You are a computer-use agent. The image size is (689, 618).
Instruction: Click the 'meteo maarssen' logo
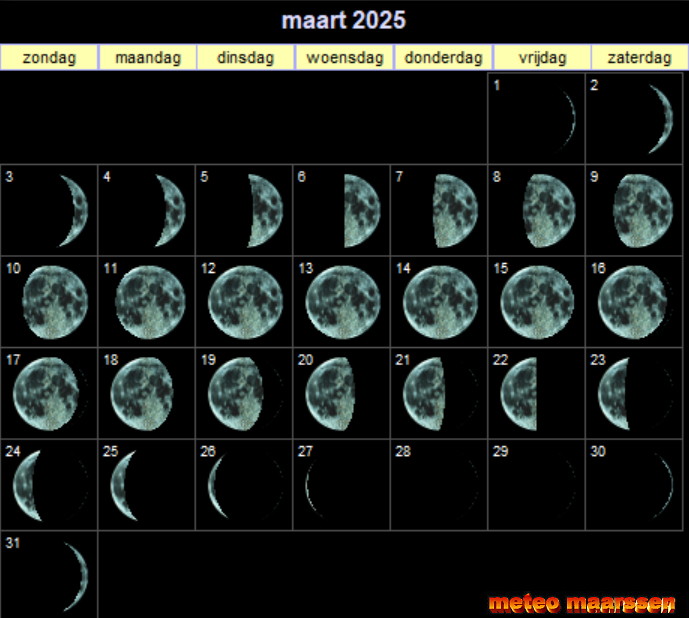pos(582,603)
